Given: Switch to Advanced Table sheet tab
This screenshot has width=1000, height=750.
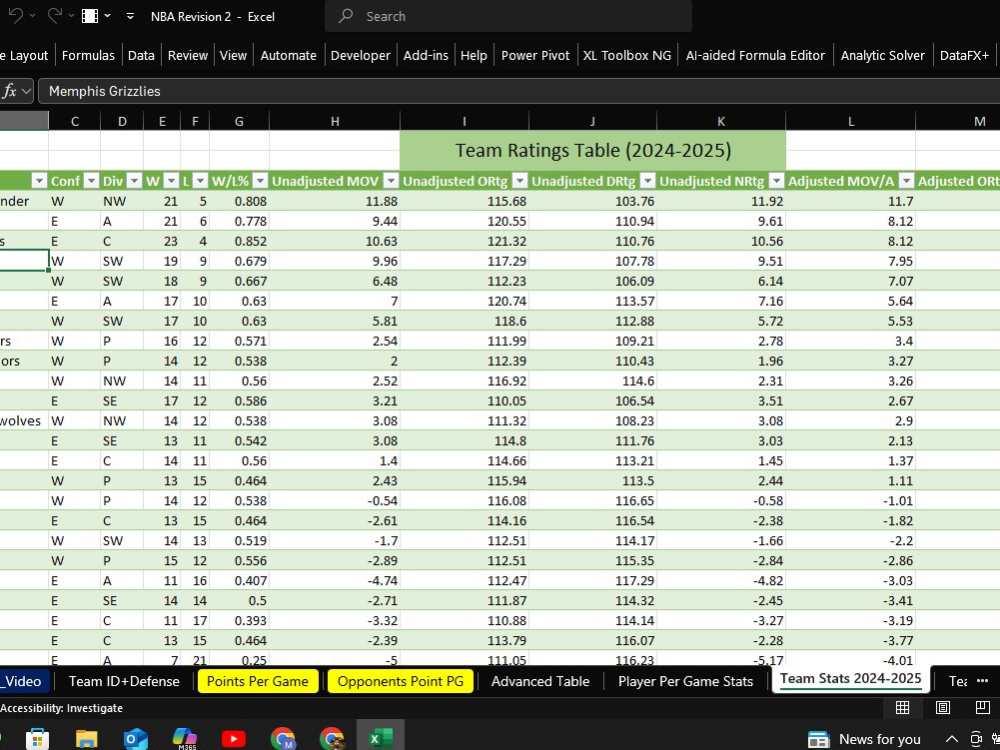Looking at the screenshot, I should [x=540, y=681].
